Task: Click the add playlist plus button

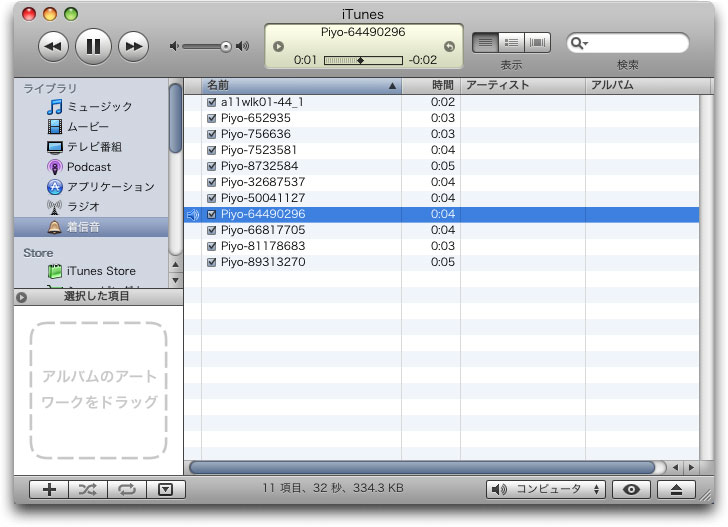Action: point(50,489)
